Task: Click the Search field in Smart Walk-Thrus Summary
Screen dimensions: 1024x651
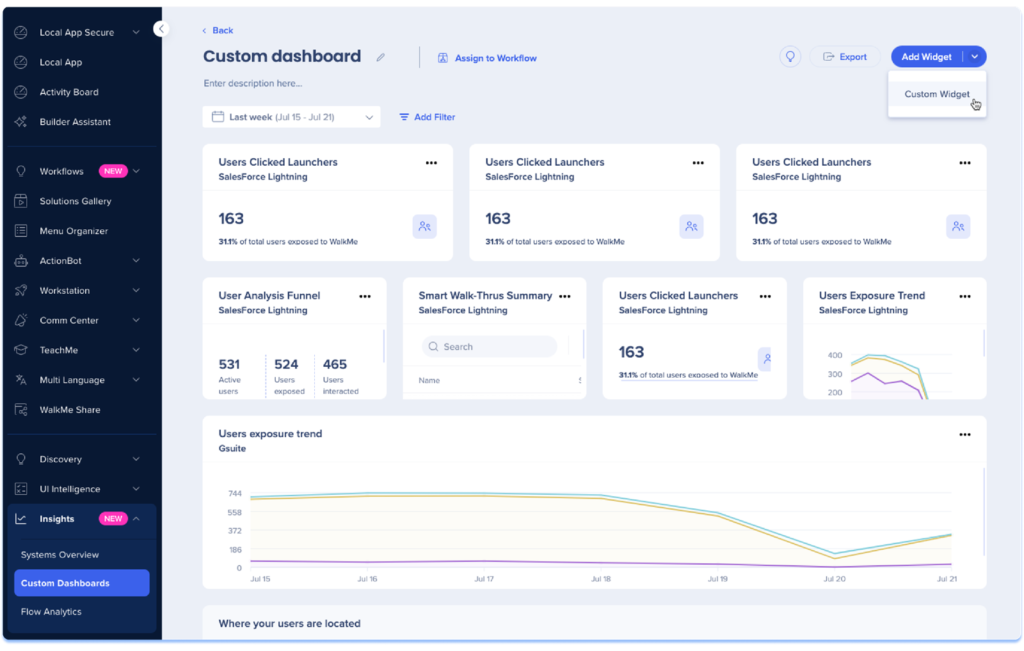Action: click(490, 347)
